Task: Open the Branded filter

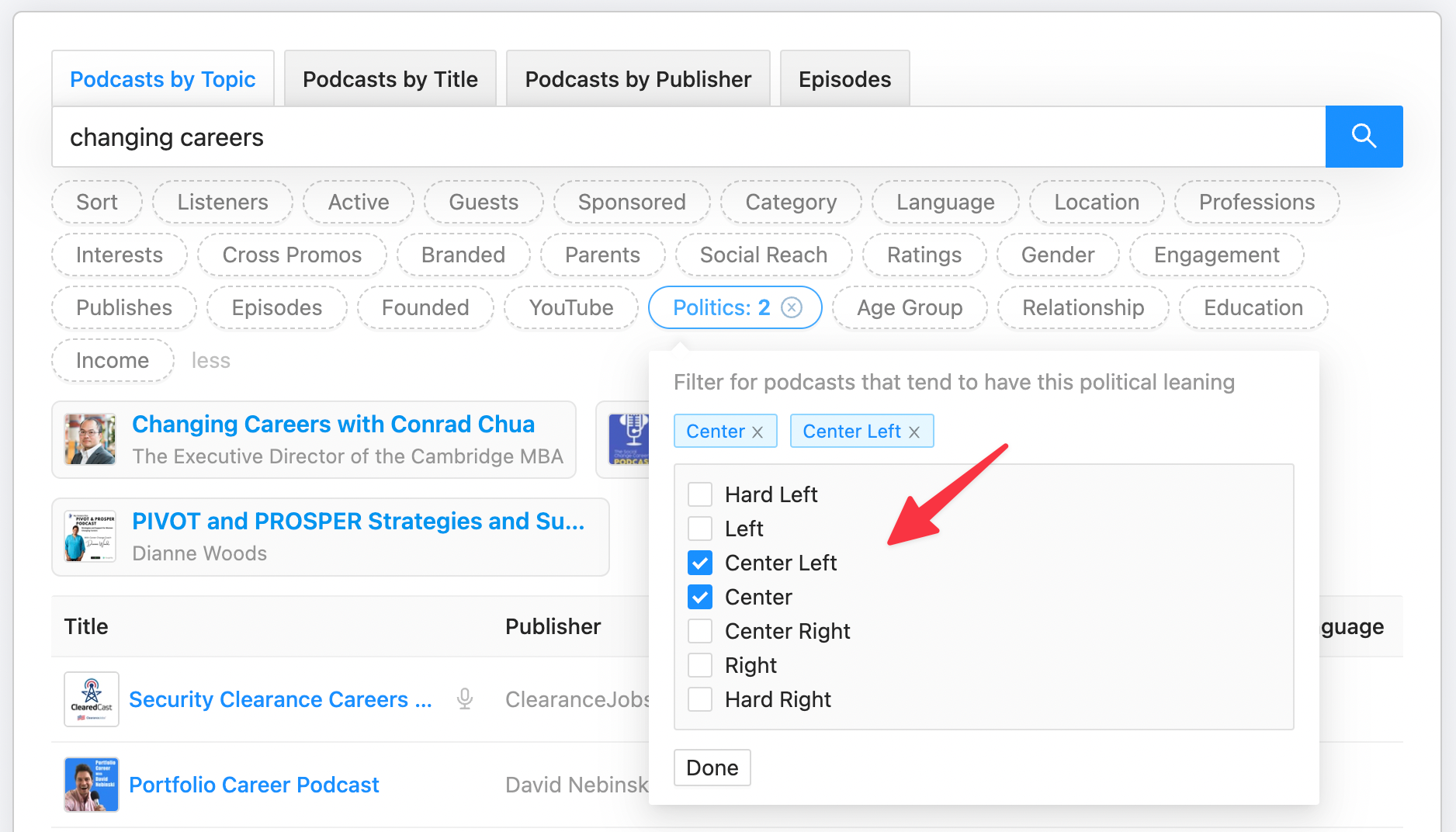Action: (463, 255)
